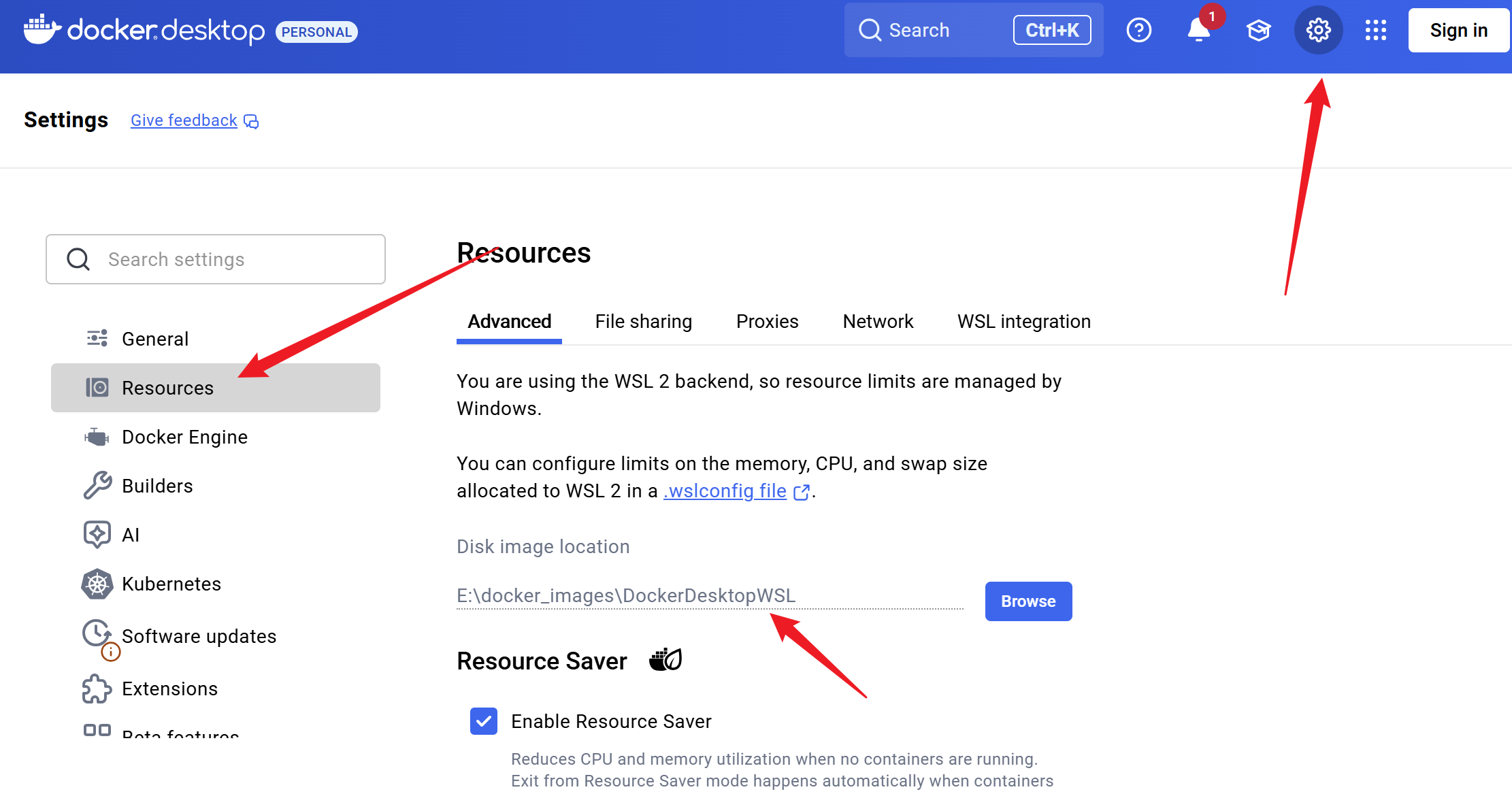This screenshot has width=1512, height=796.
Task: Click the Kubernetes wheel icon
Action: coord(97,584)
